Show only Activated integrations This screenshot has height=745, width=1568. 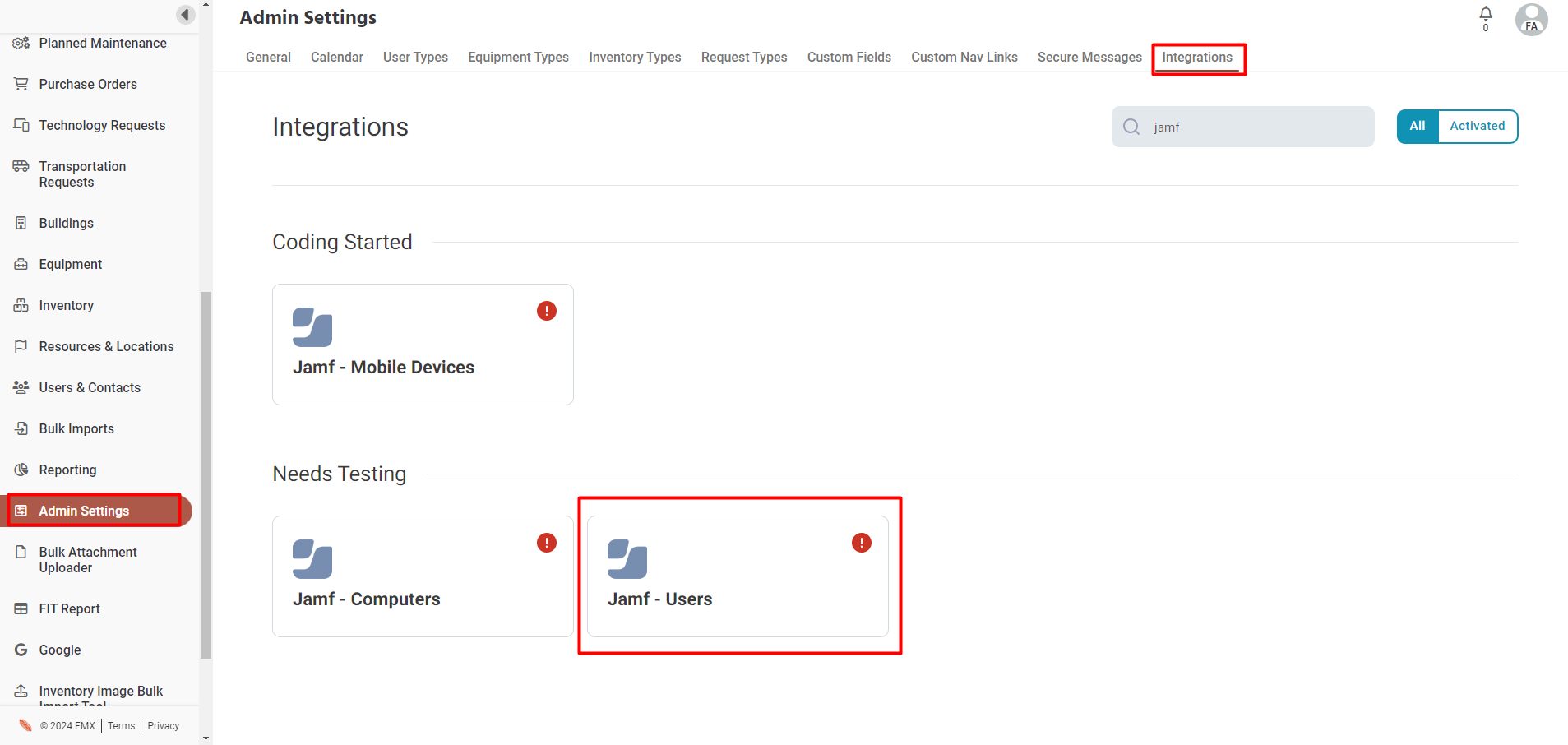(x=1478, y=127)
